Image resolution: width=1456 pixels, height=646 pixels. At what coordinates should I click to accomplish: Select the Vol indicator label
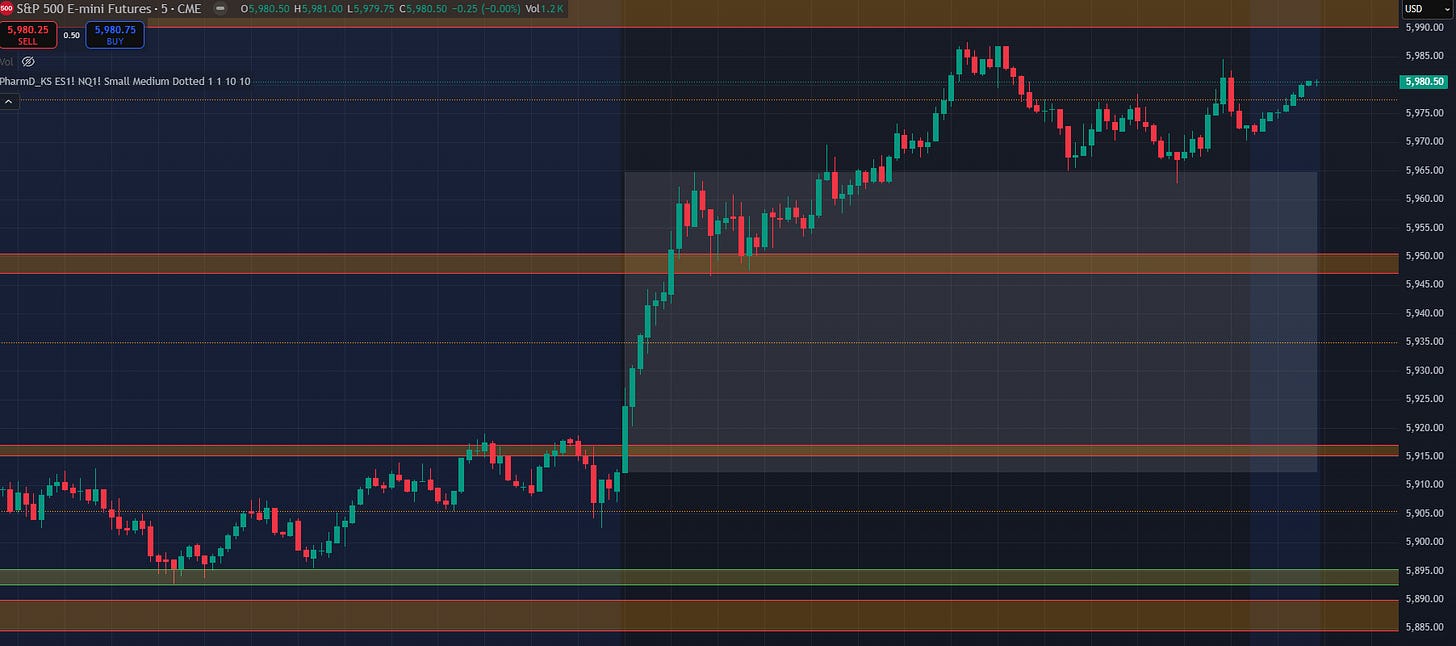point(7,61)
